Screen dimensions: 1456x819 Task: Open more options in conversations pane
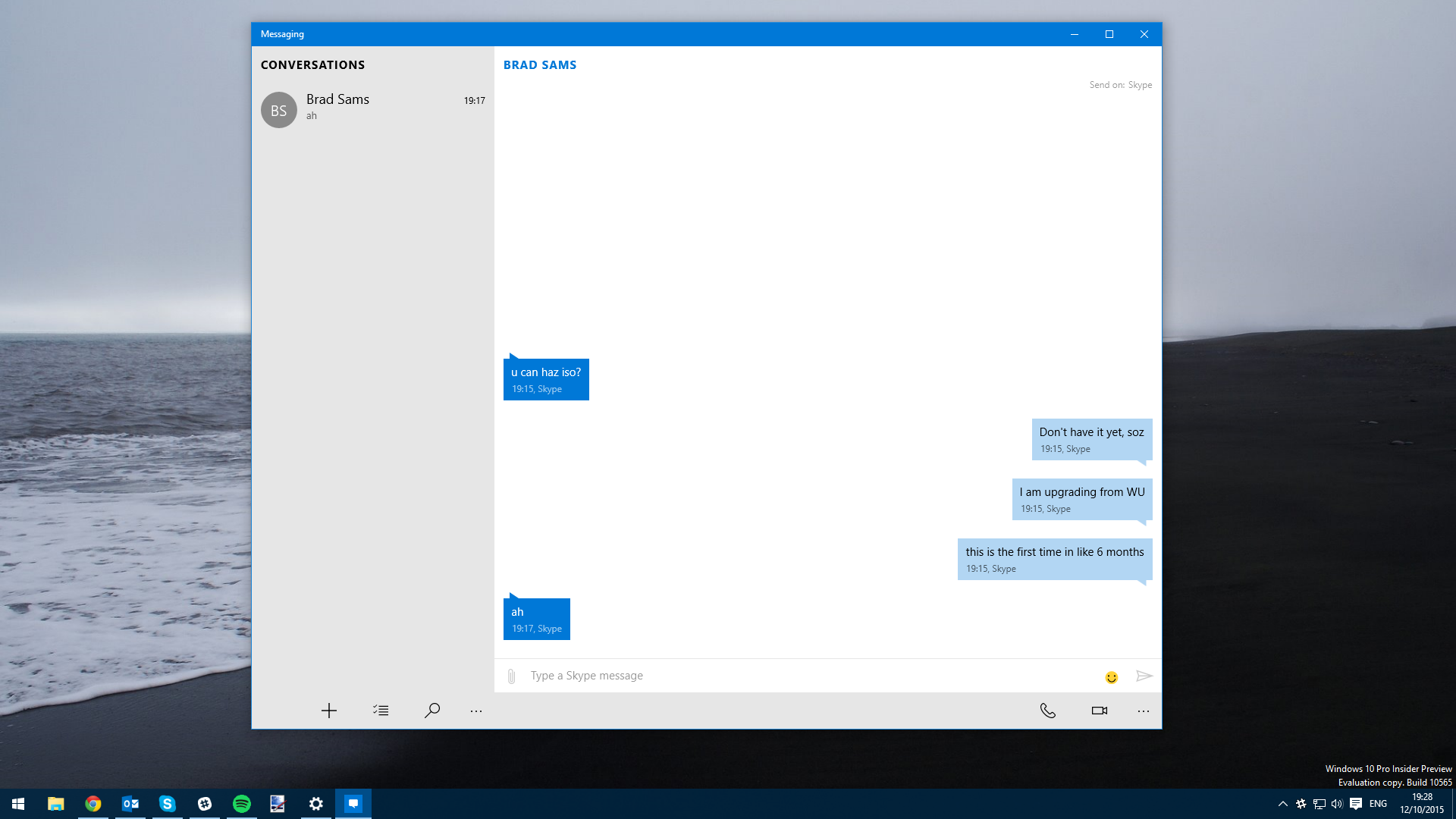click(x=476, y=711)
